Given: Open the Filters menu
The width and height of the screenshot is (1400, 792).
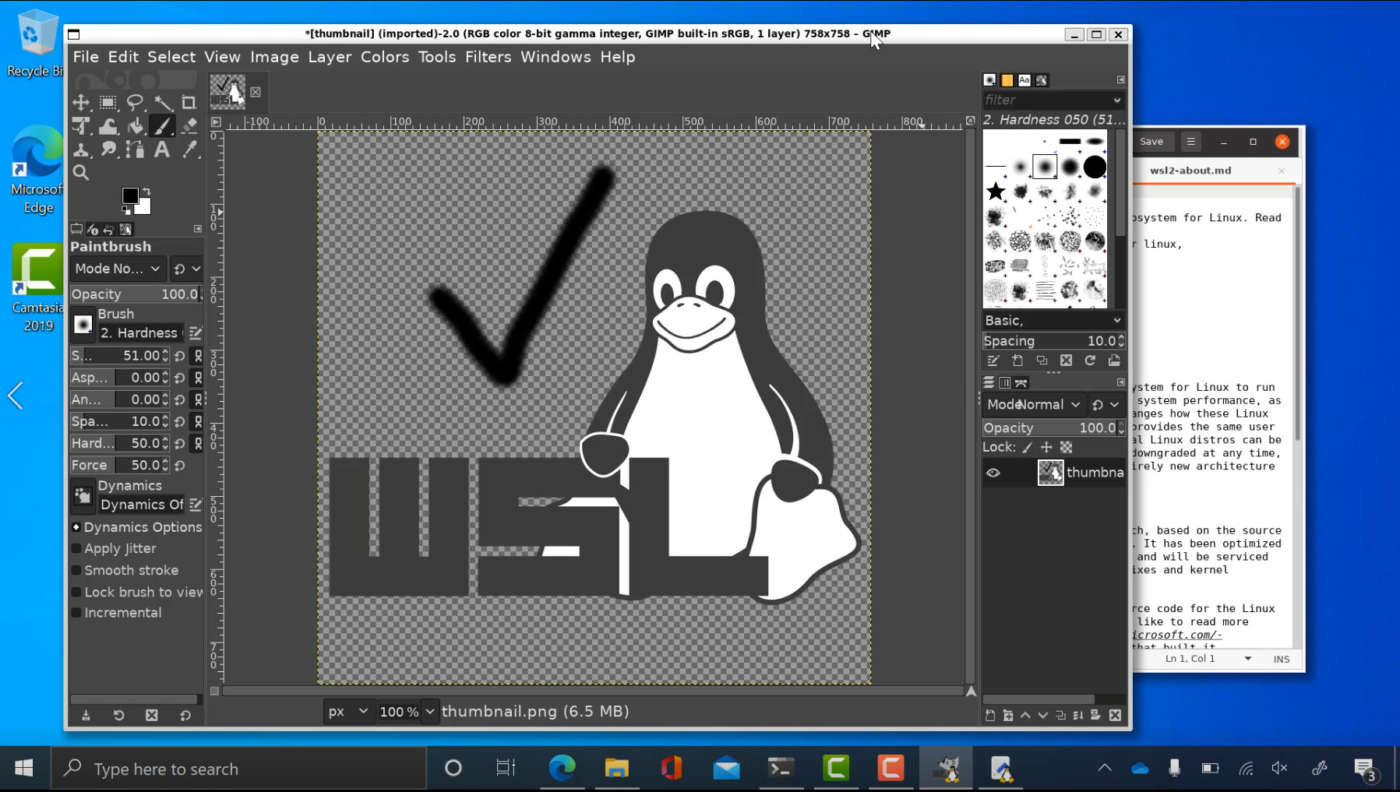Looking at the screenshot, I should (488, 57).
